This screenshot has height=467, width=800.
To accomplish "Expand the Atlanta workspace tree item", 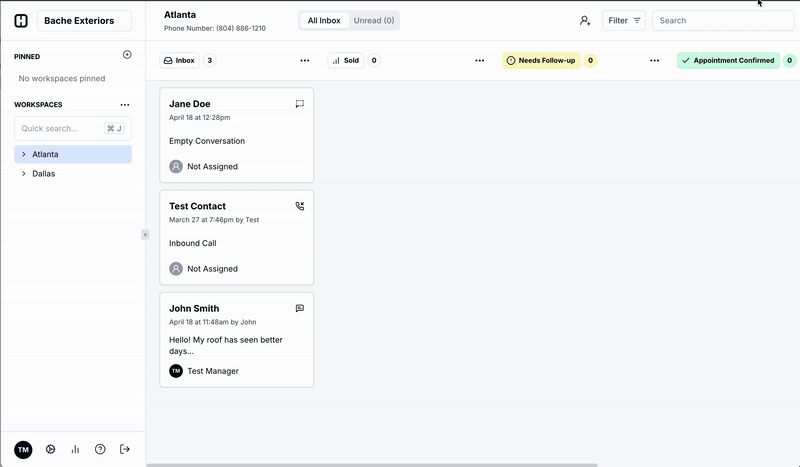I will [x=24, y=154].
